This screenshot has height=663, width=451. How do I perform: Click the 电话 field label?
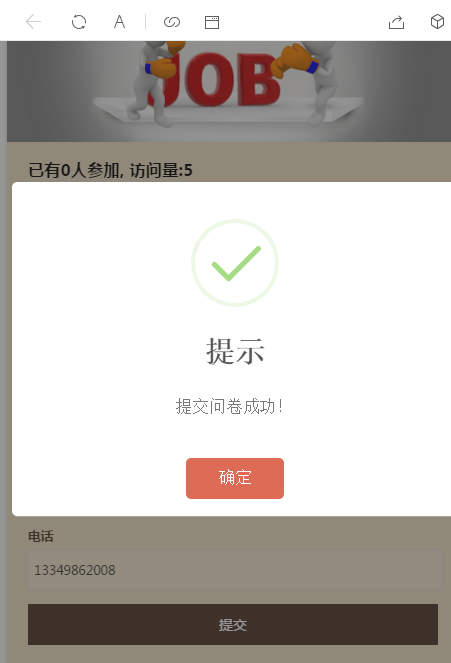[x=41, y=536]
